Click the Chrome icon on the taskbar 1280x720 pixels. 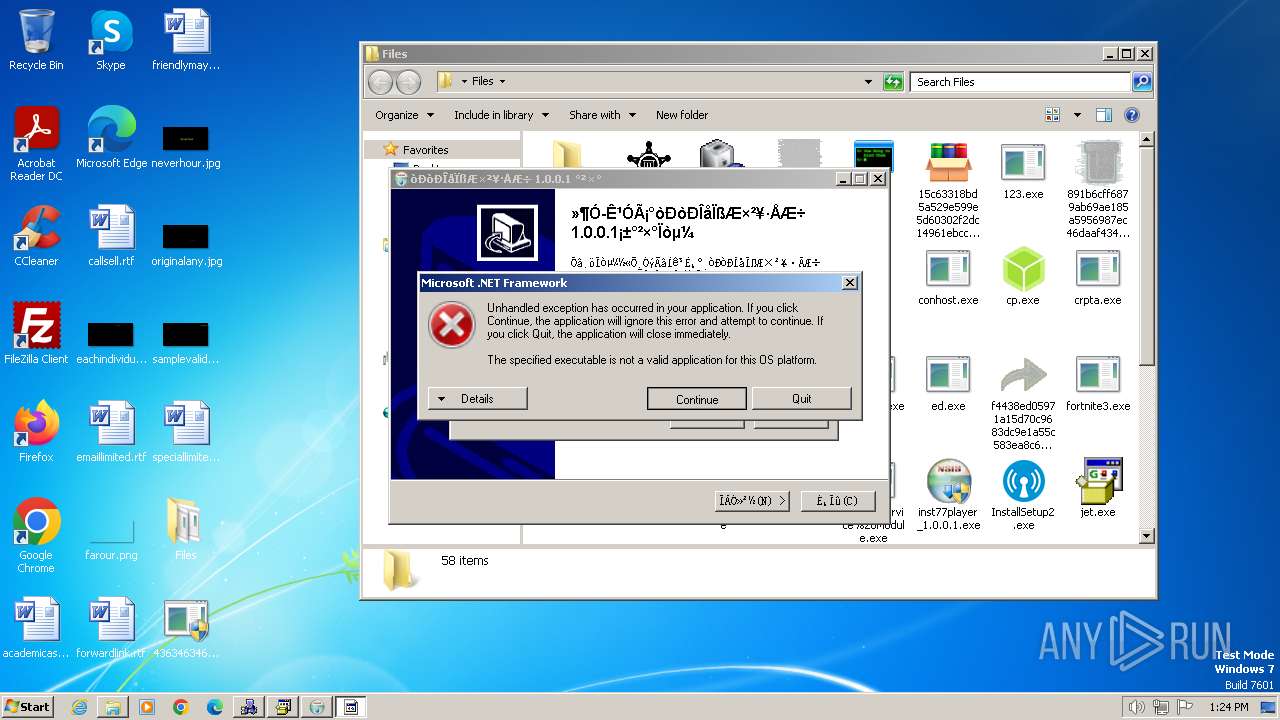coord(181,707)
